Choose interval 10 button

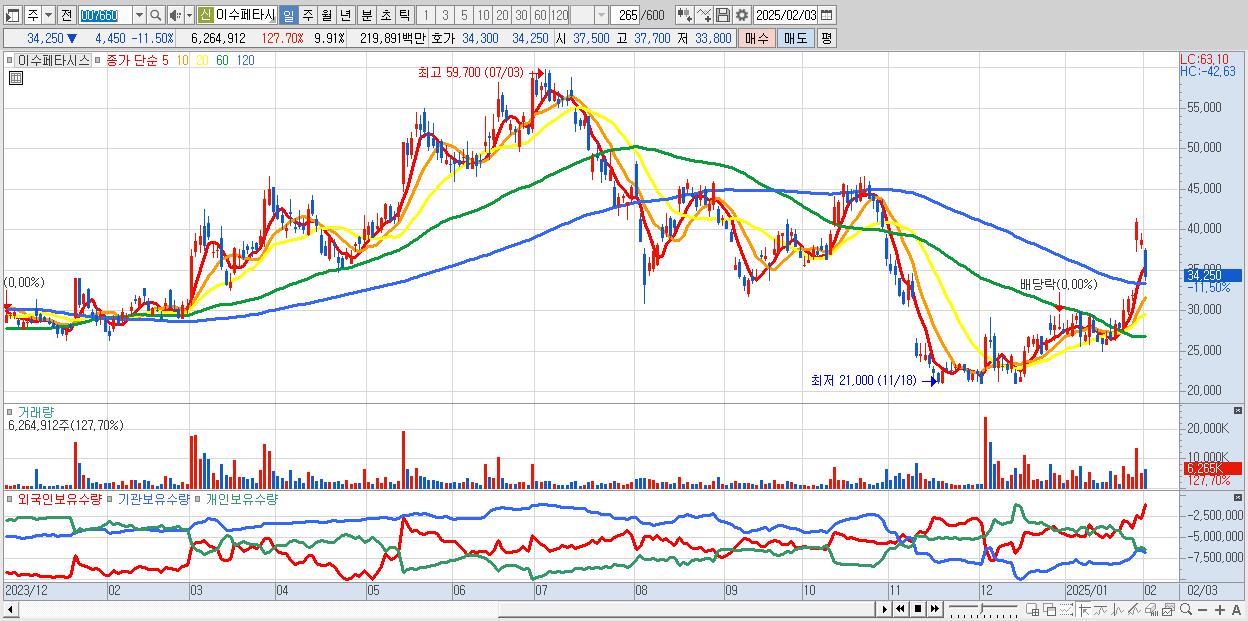click(483, 15)
